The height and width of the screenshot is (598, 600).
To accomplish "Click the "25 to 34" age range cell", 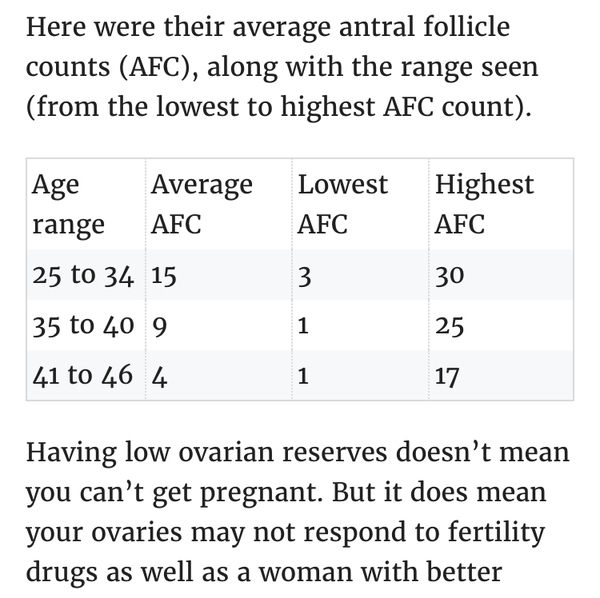I will [x=84, y=275].
